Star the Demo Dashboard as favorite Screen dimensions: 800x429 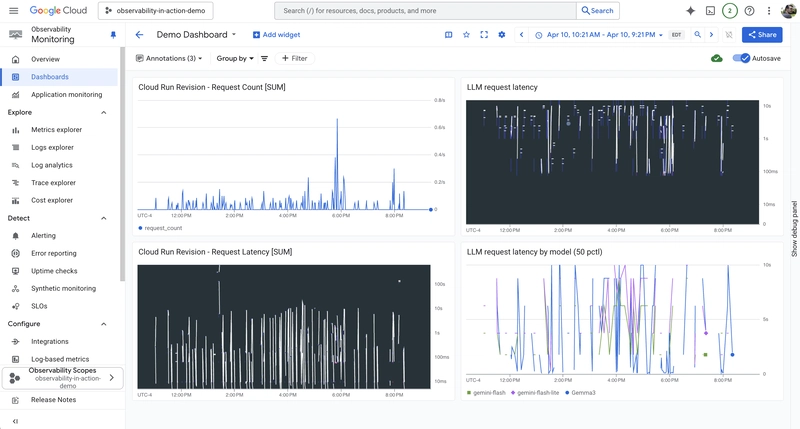466,34
